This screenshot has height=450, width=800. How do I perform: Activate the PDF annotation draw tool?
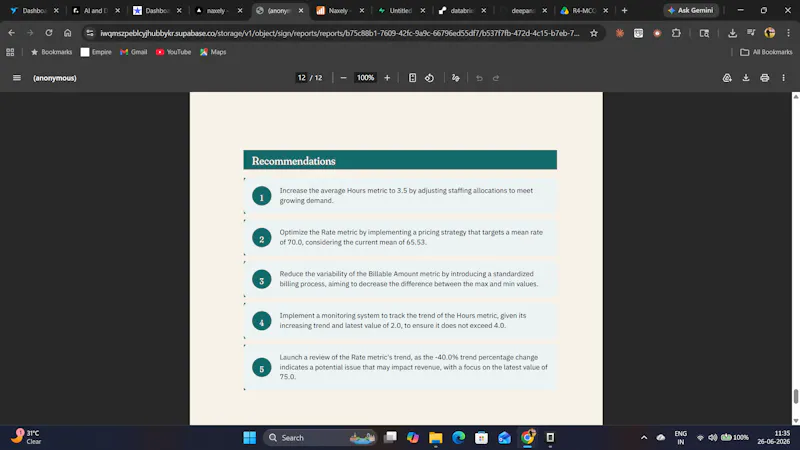tap(456, 78)
